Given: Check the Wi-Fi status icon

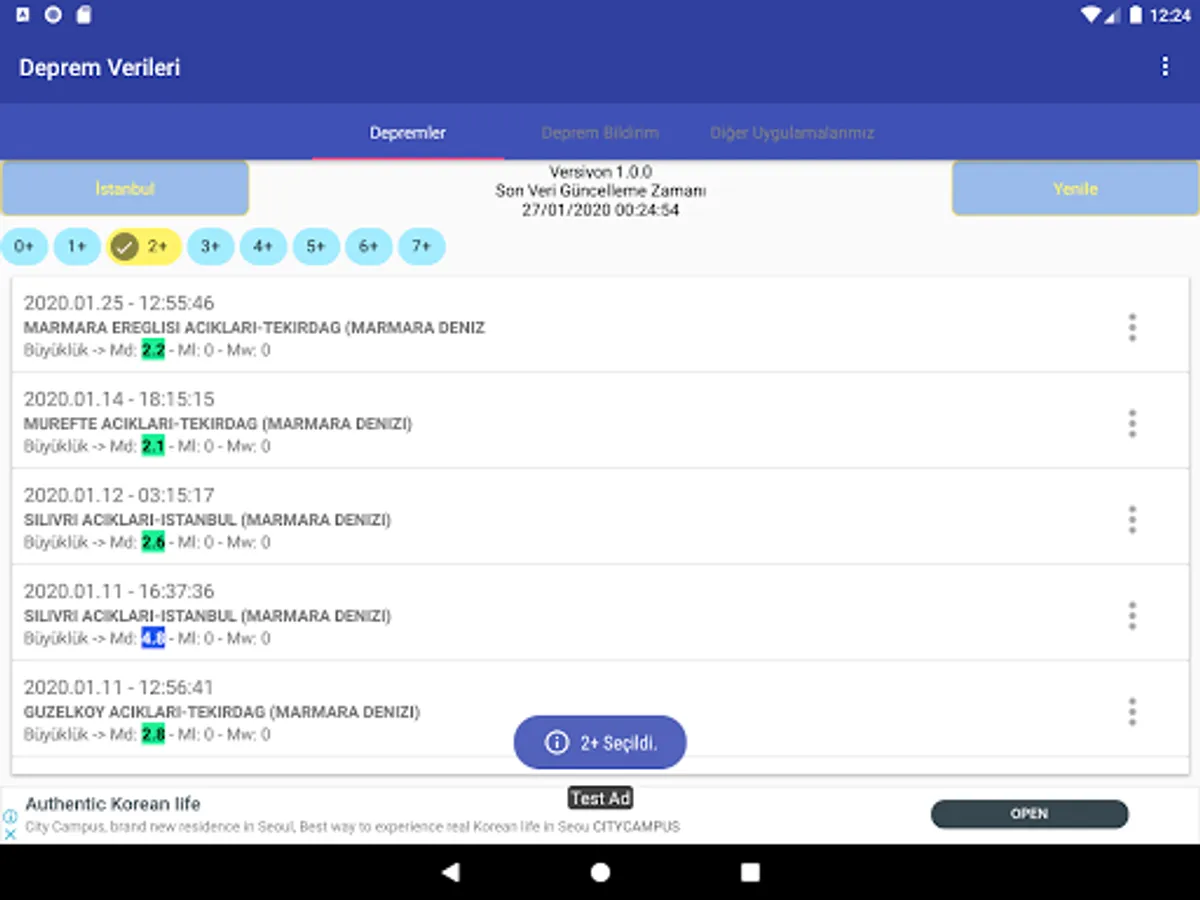Looking at the screenshot, I should coord(1091,15).
